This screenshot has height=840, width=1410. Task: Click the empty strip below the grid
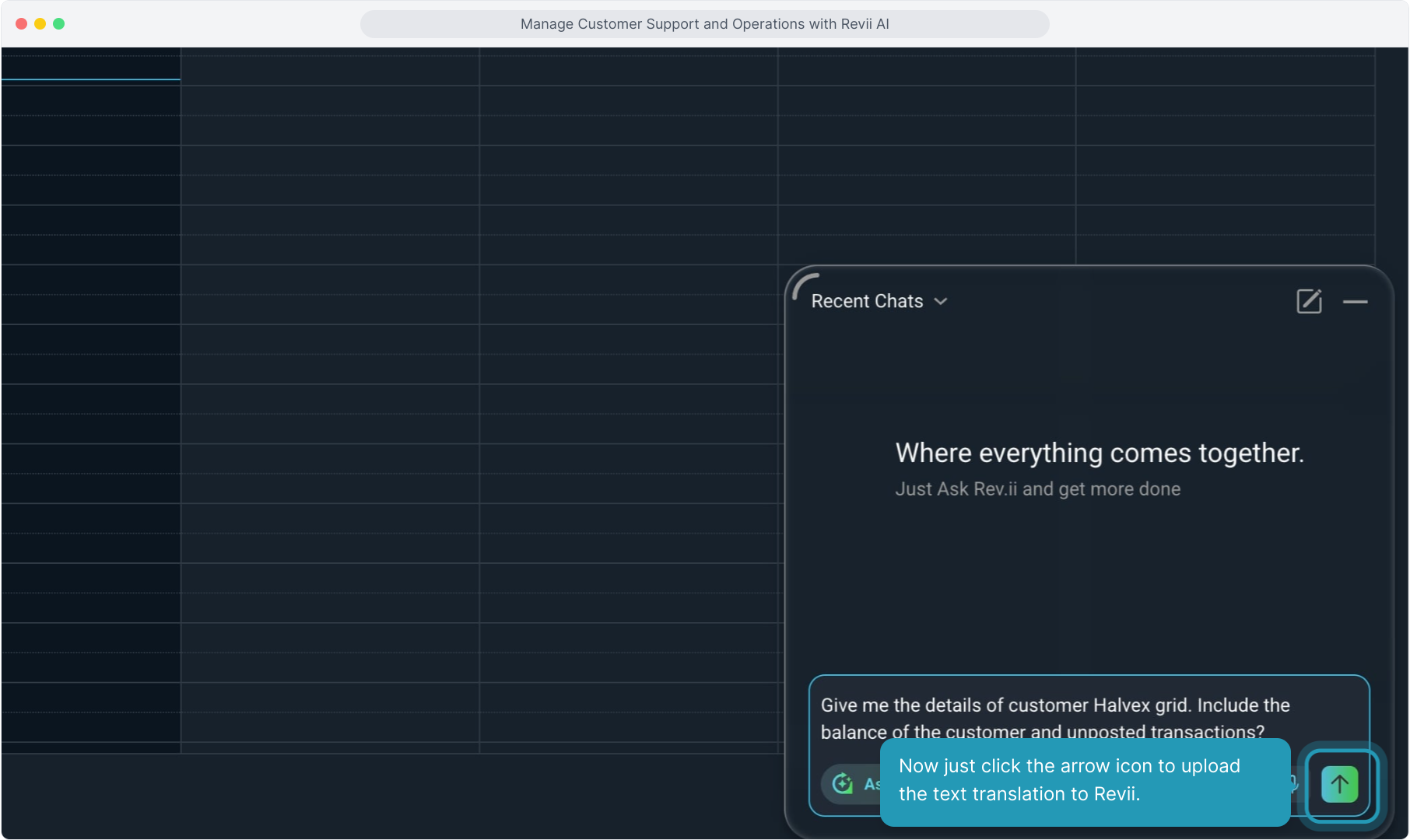click(389, 793)
